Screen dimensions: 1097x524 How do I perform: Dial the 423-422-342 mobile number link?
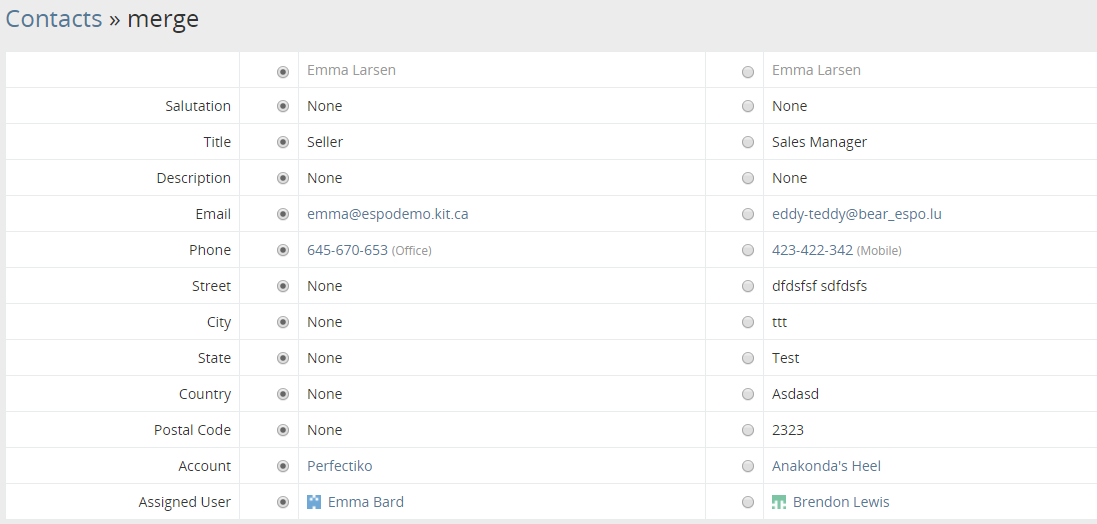pos(812,250)
